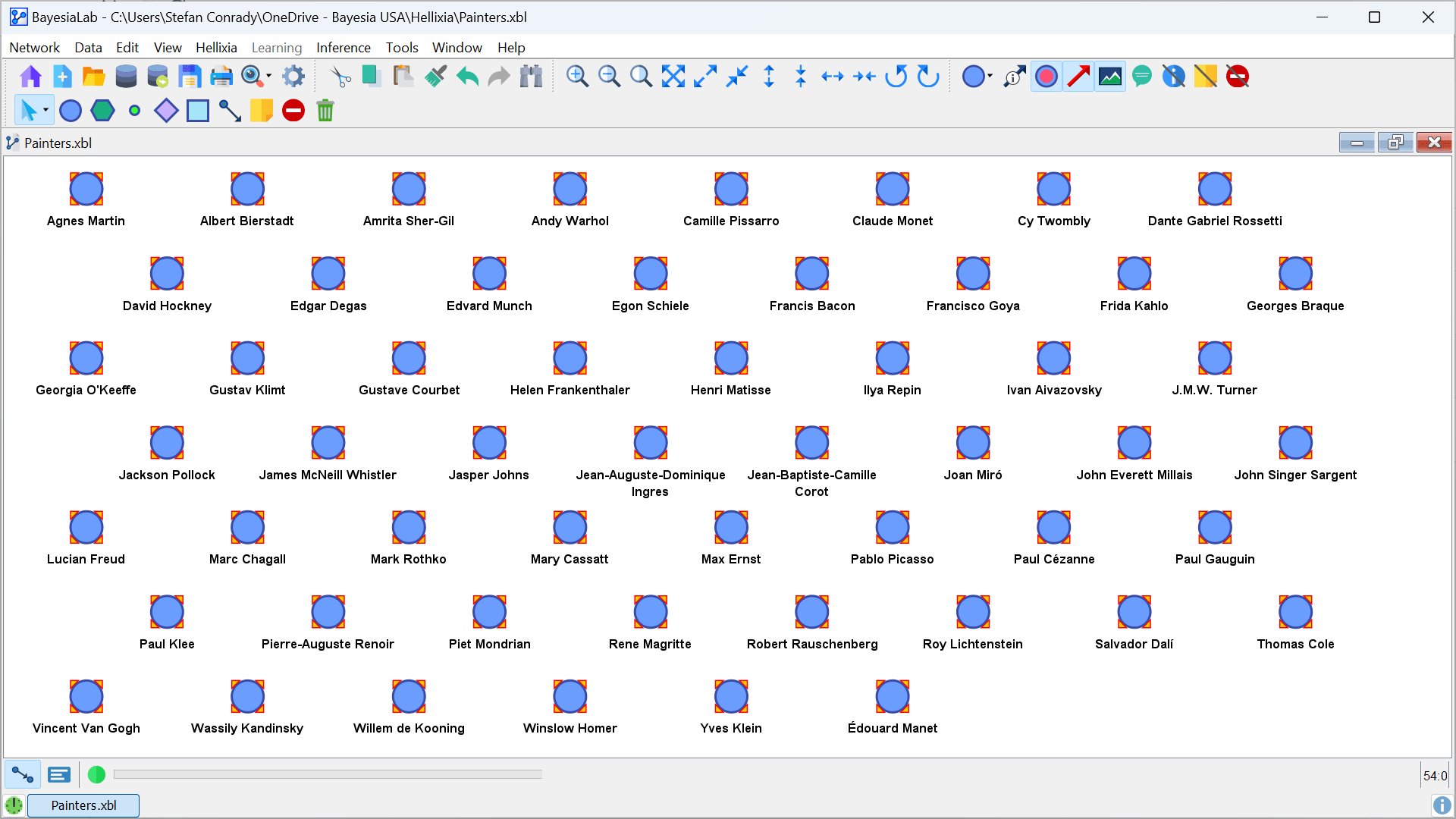This screenshot has width=1456, height=819.
Task: Click the rotate left icon
Action: click(896, 77)
